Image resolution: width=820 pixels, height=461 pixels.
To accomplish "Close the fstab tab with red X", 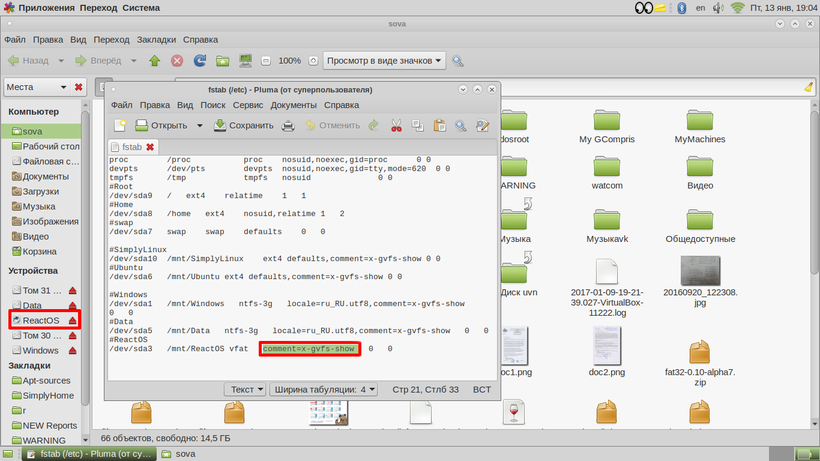I will [x=150, y=147].
